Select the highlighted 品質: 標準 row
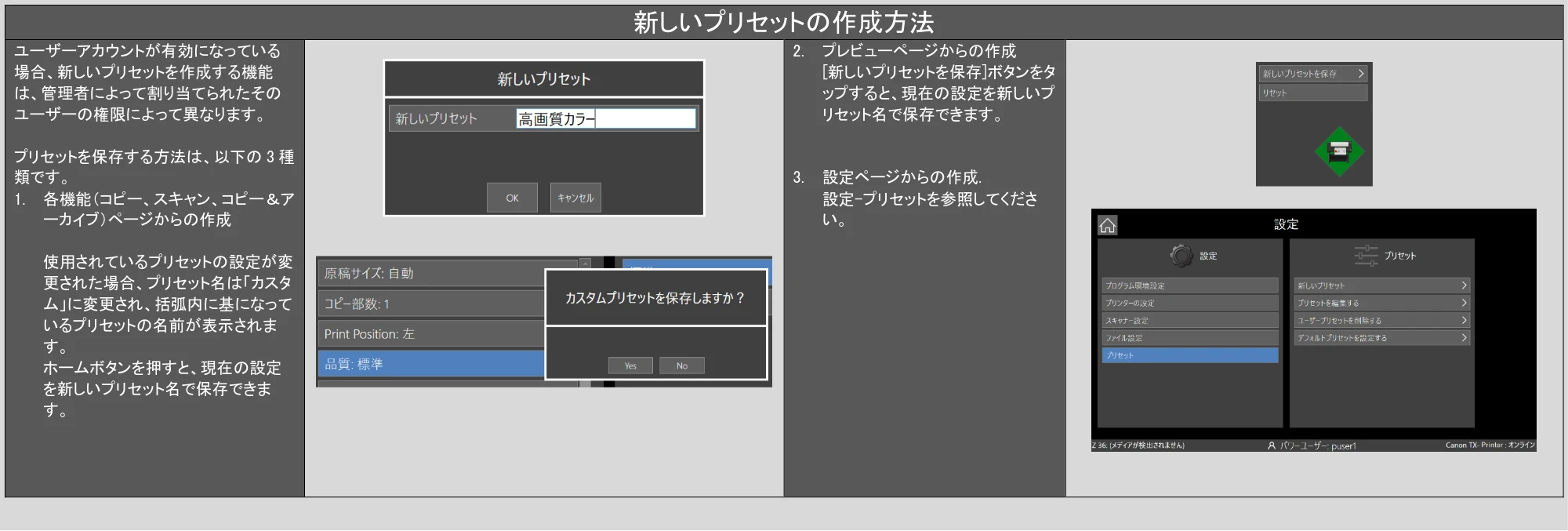The width and height of the screenshot is (1568, 531). [431, 364]
